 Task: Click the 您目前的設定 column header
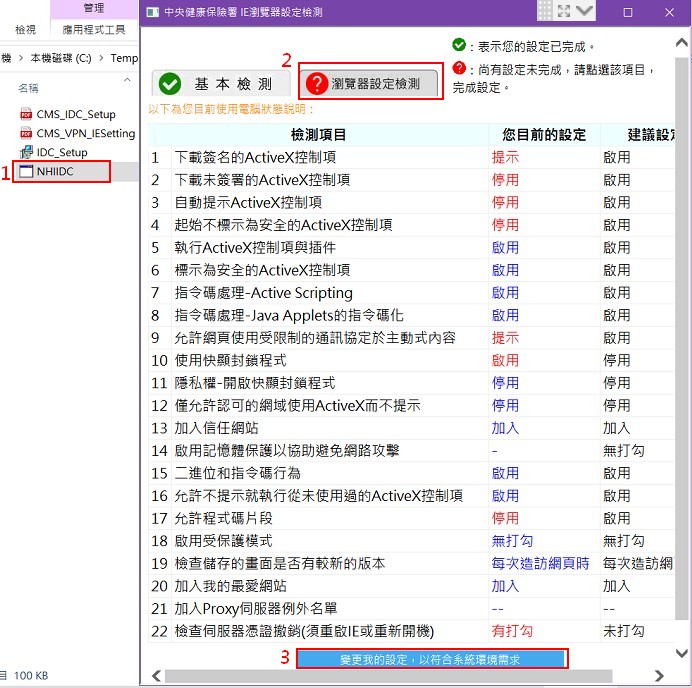(544, 135)
